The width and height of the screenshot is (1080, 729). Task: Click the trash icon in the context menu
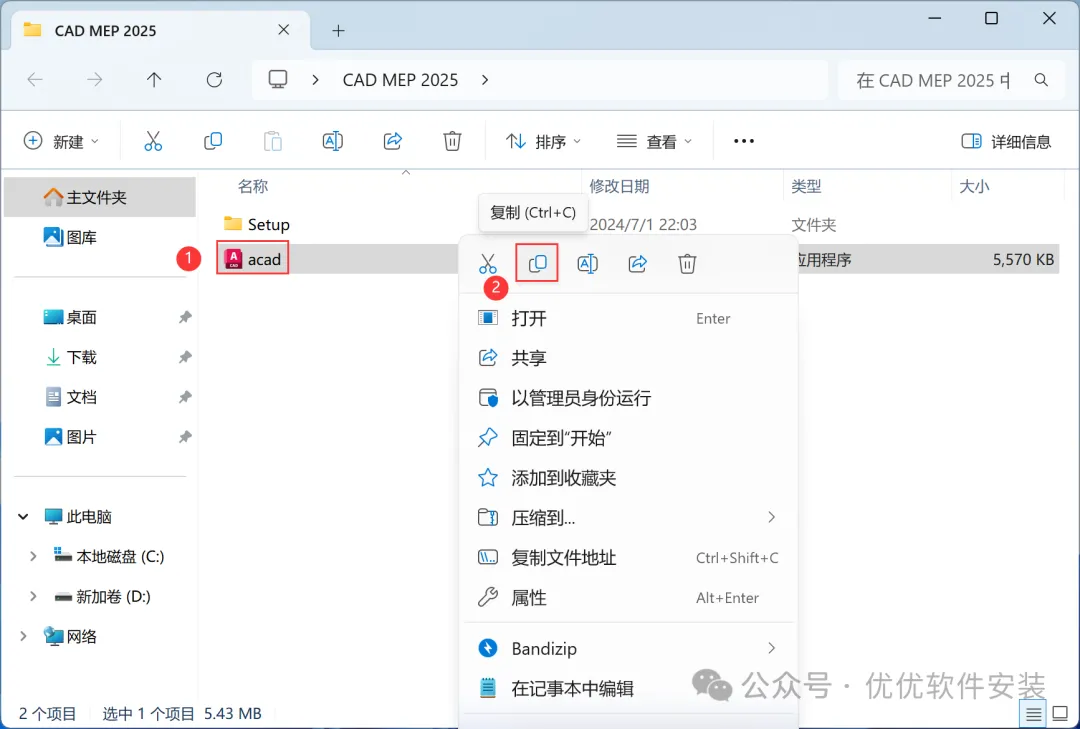(x=687, y=263)
